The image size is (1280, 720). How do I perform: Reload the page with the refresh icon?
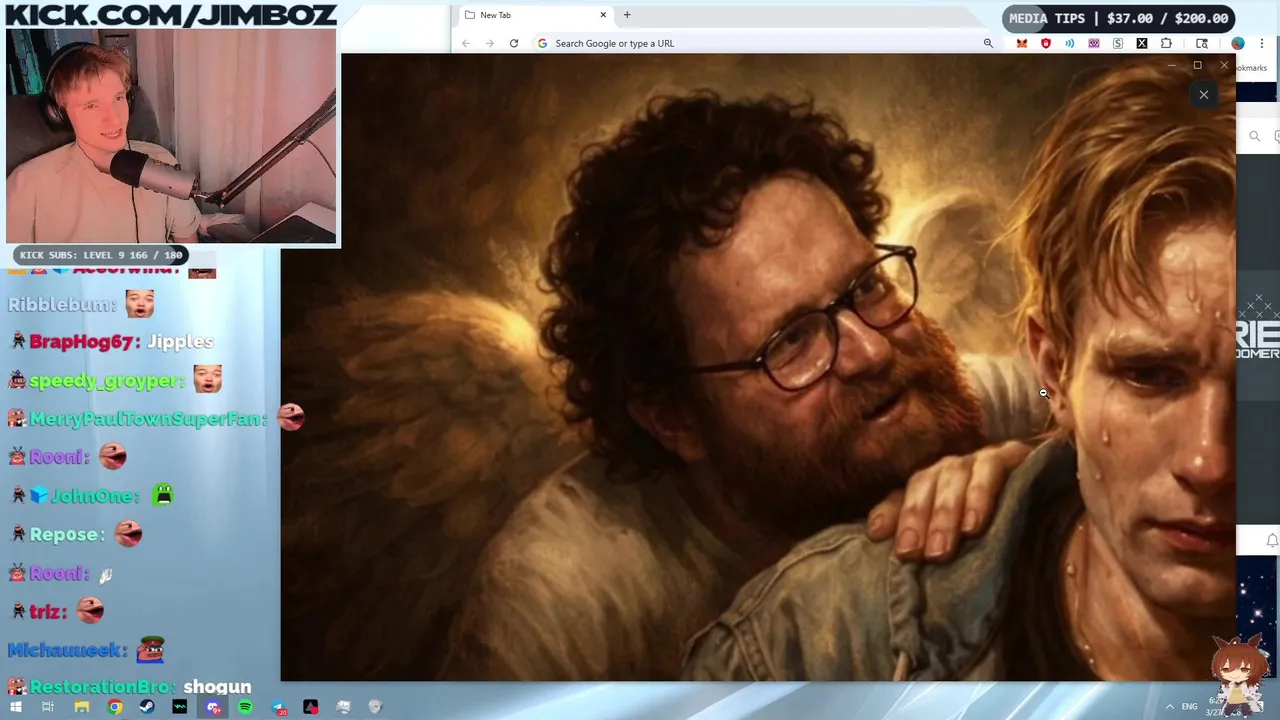(514, 43)
